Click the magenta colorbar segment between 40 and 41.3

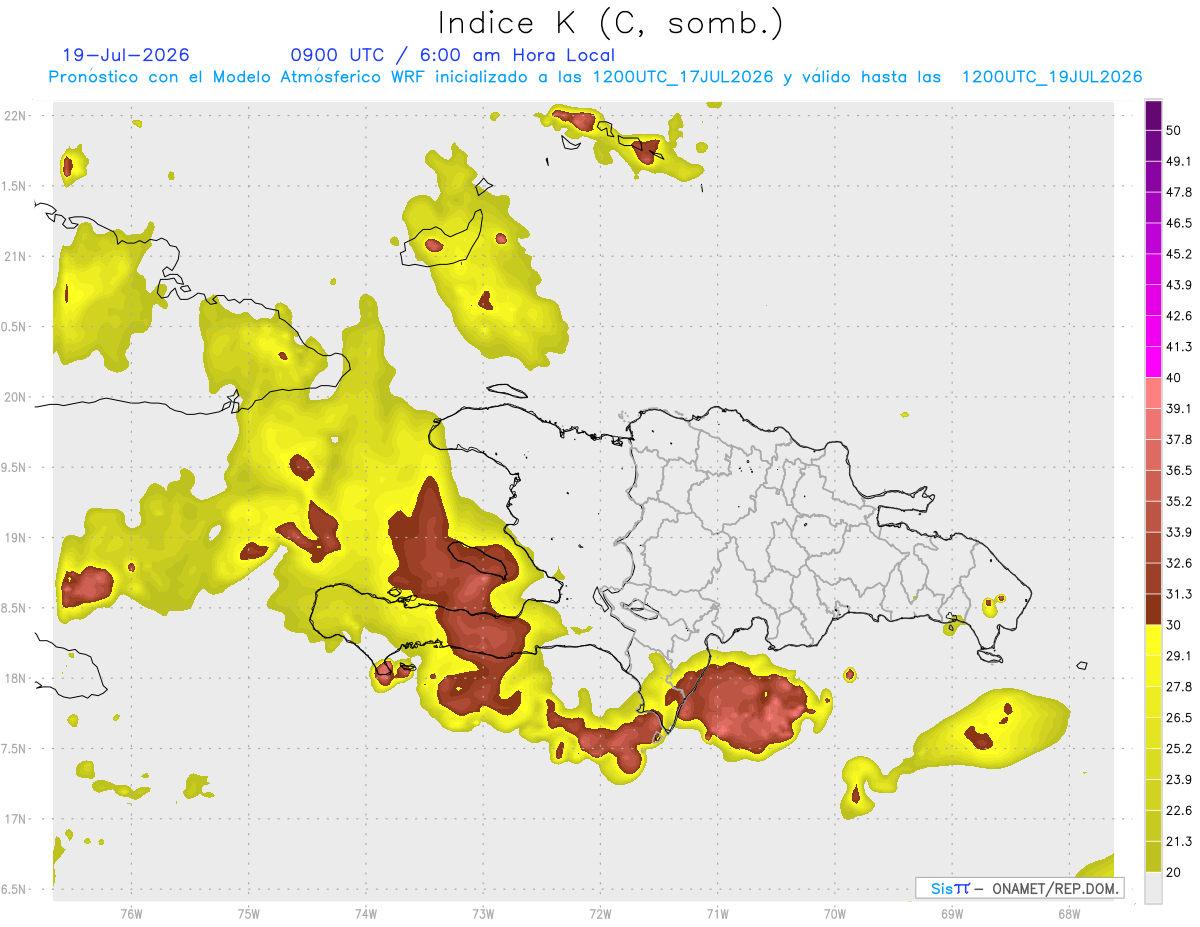coord(1153,362)
